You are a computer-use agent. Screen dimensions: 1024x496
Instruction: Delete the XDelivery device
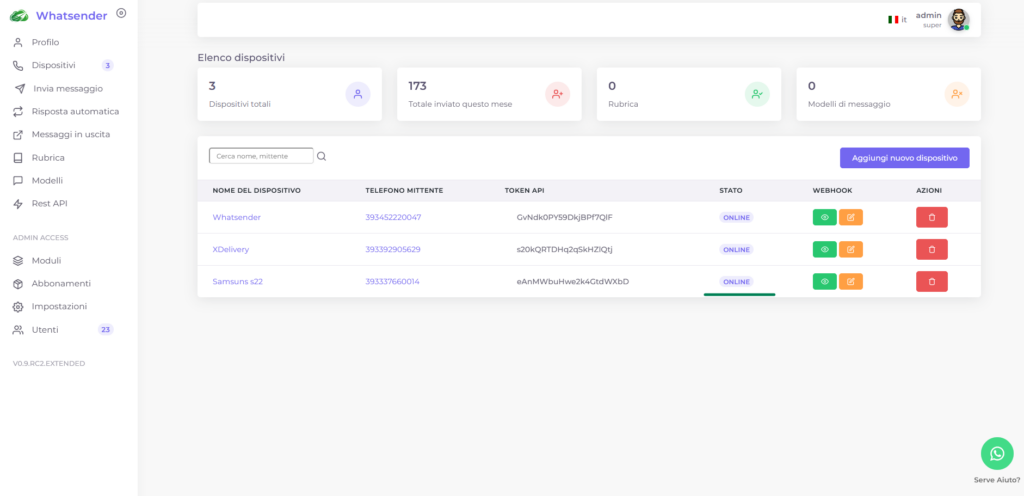click(x=932, y=249)
